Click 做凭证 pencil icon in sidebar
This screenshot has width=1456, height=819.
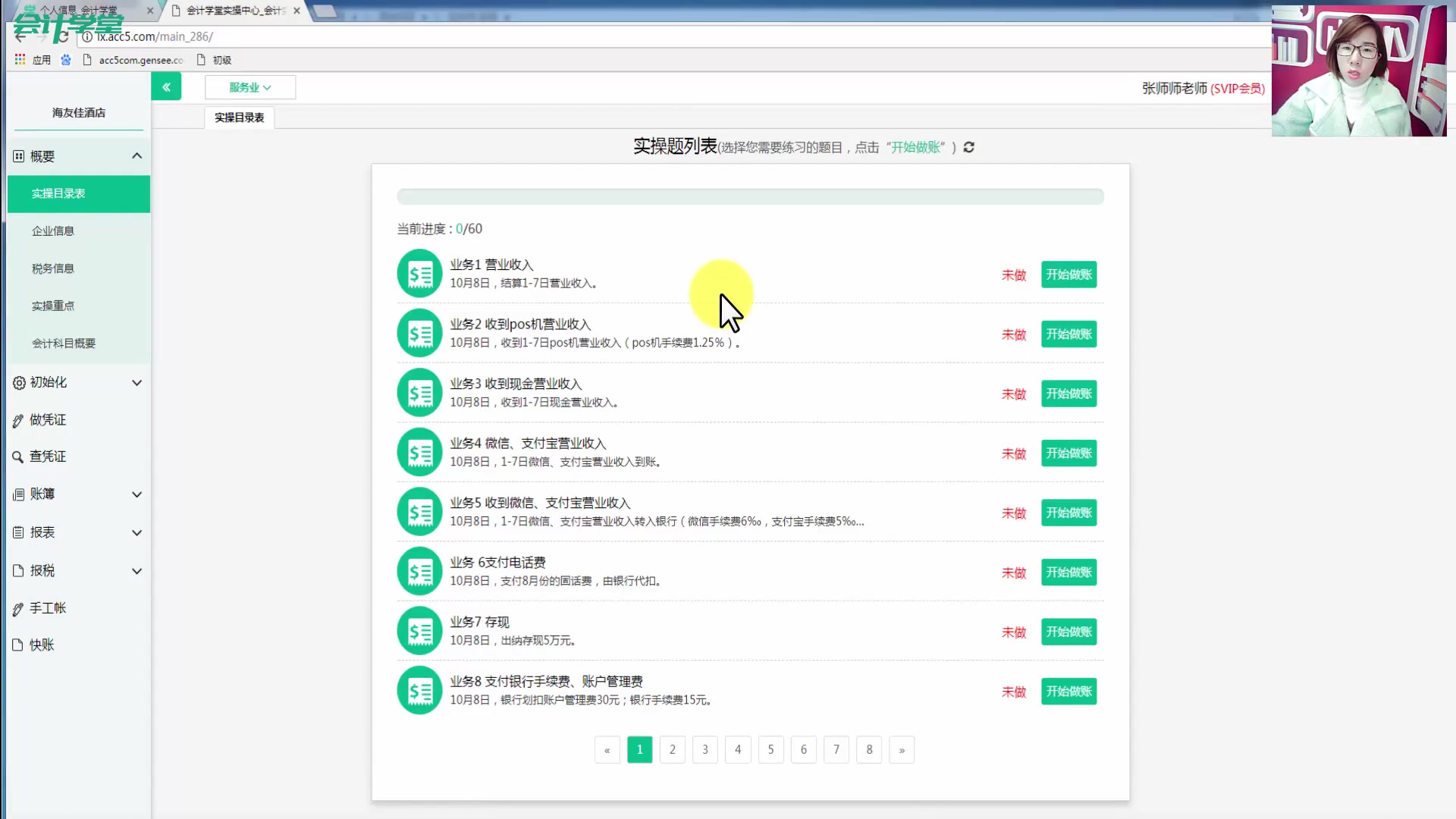(x=18, y=420)
